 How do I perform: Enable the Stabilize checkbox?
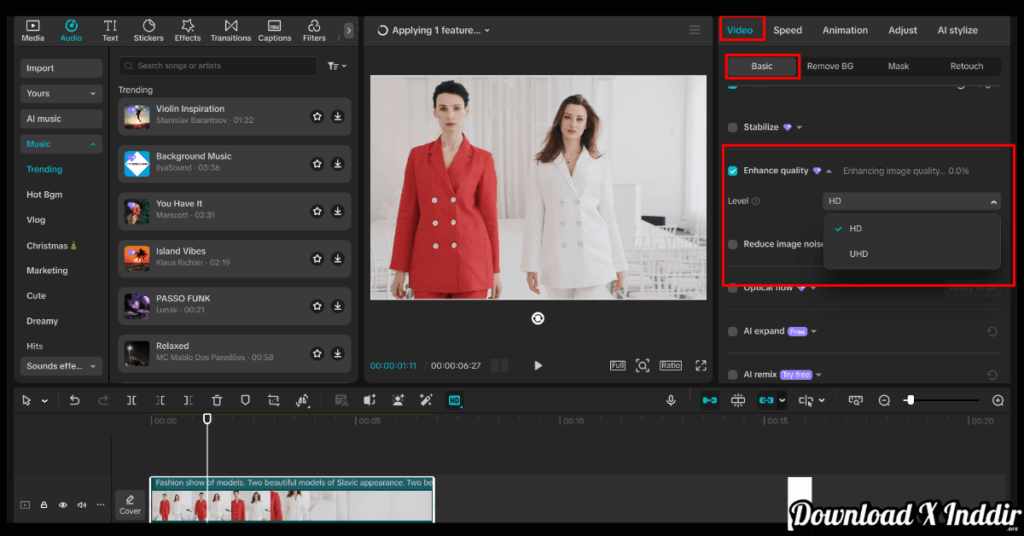click(733, 127)
